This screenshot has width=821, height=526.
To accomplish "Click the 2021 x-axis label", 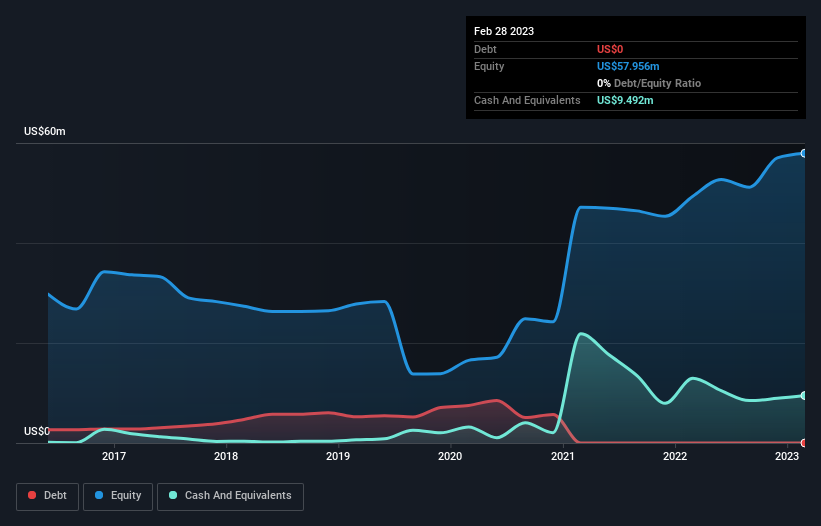I will [563, 456].
